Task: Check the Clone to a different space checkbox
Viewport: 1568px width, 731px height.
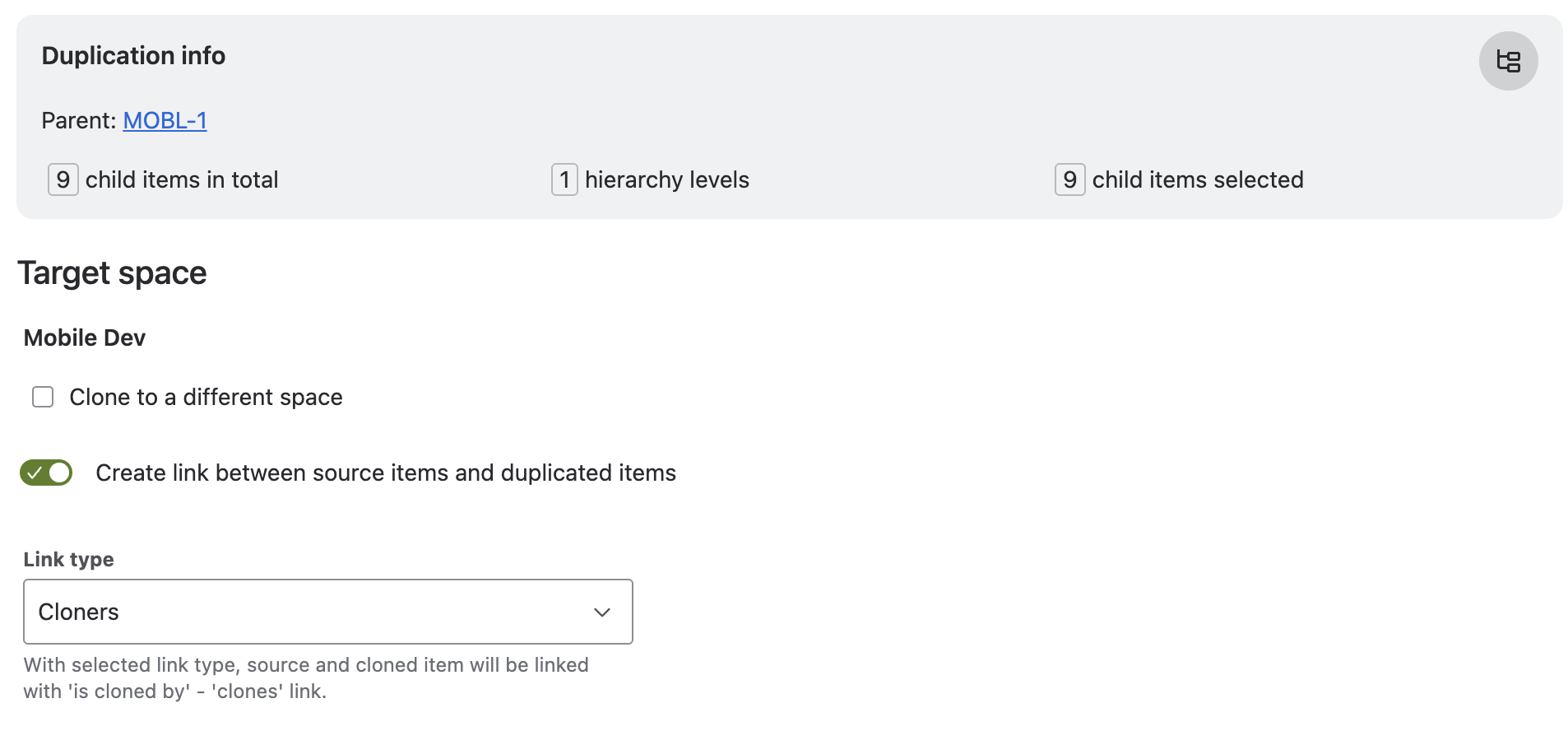Action: pyautogui.click(x=43, y=397)
